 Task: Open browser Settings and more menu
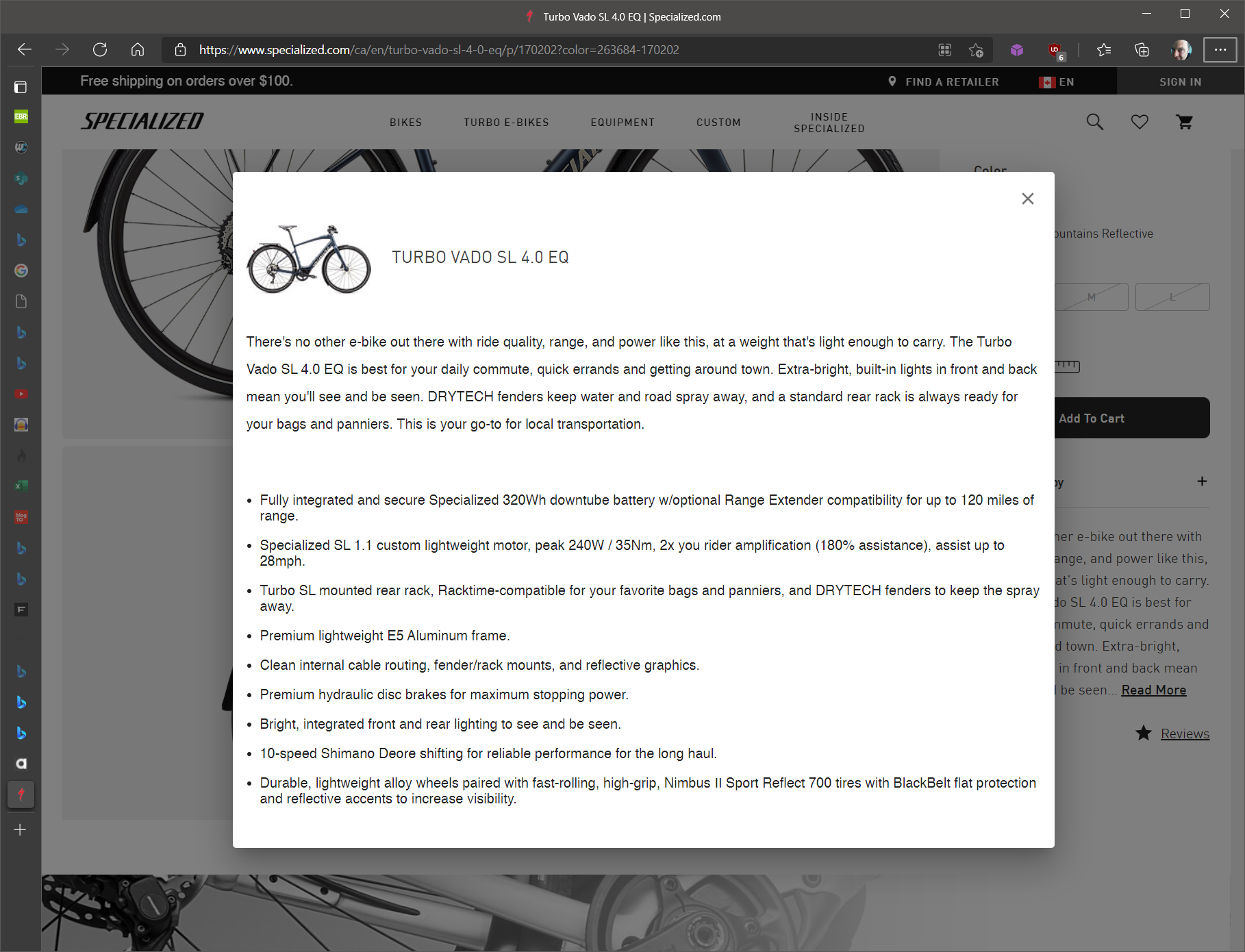click(1220, 49)
